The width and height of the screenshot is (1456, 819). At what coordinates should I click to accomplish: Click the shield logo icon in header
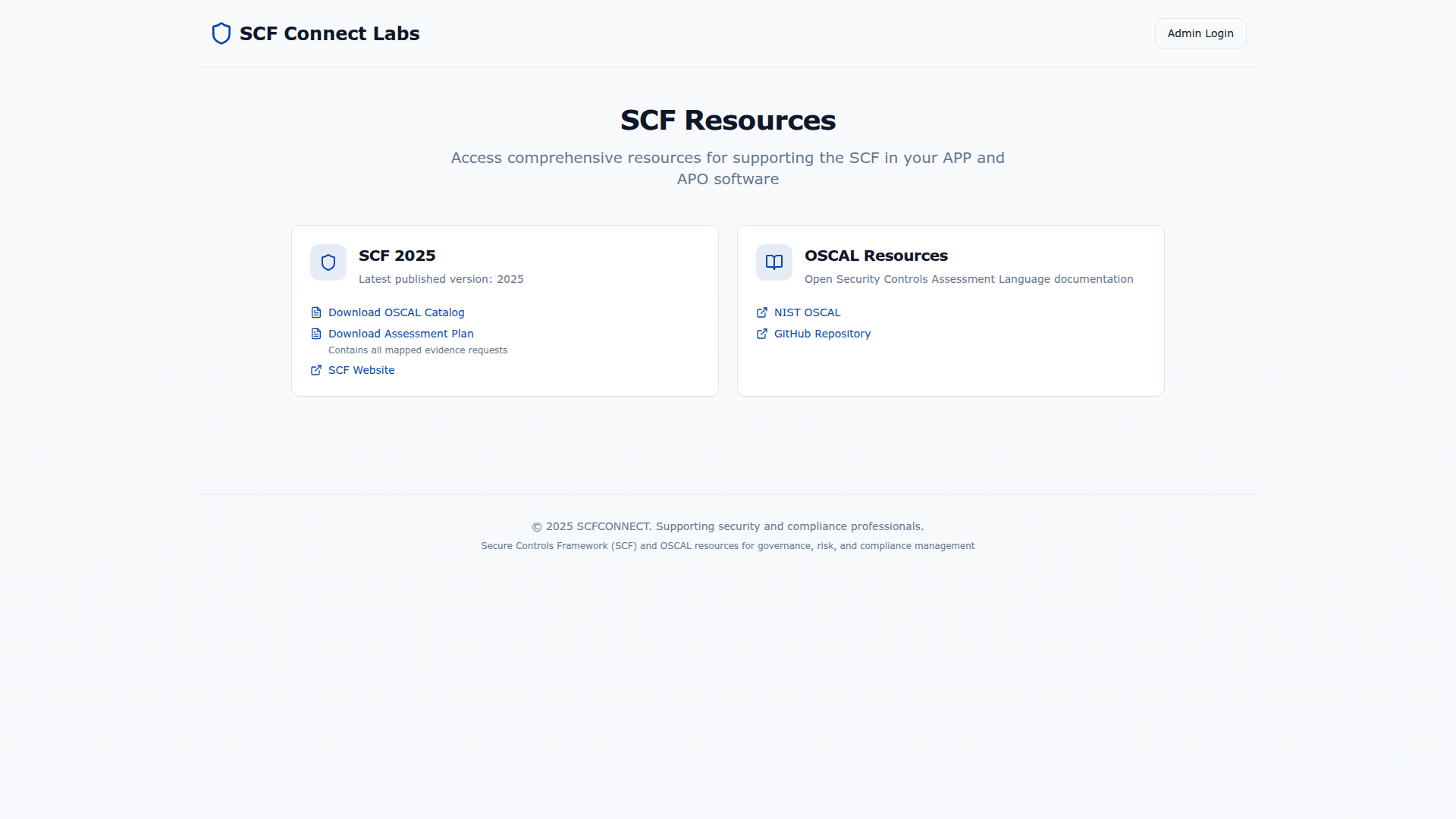tap(221, 33)
